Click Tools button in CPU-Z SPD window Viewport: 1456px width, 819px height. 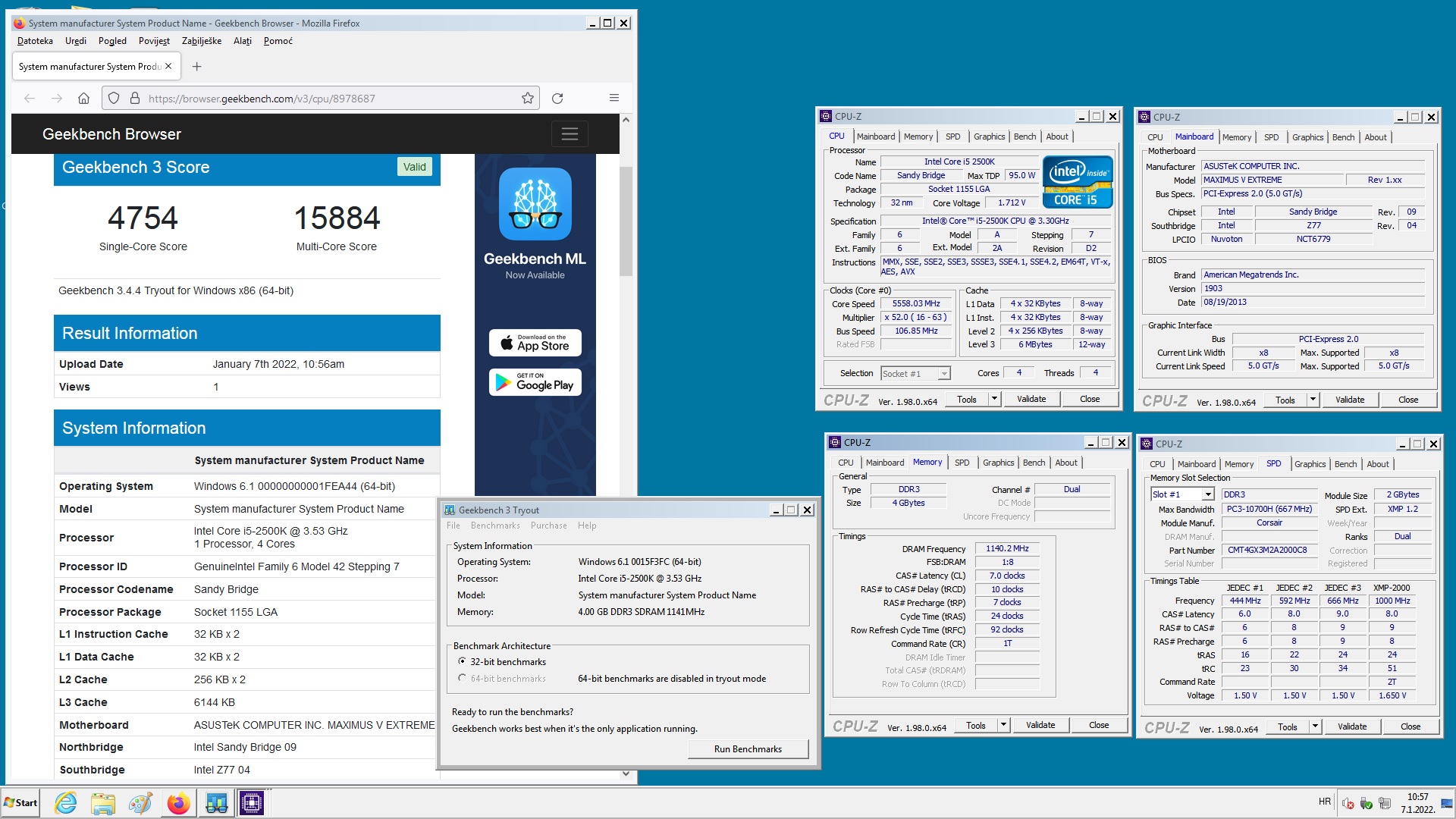1288,726
